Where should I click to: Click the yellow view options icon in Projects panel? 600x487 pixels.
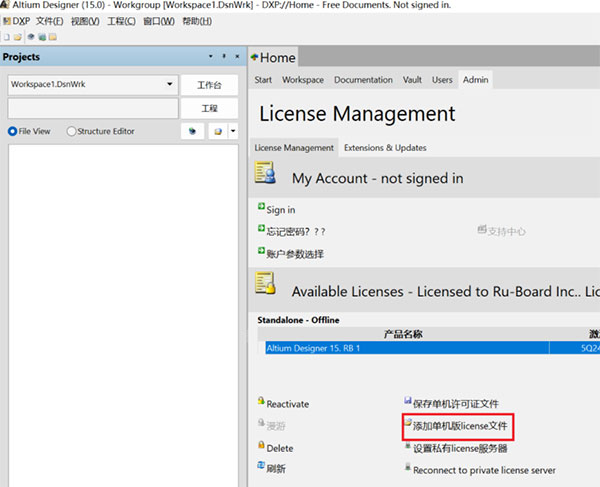[x=218, y=131]
